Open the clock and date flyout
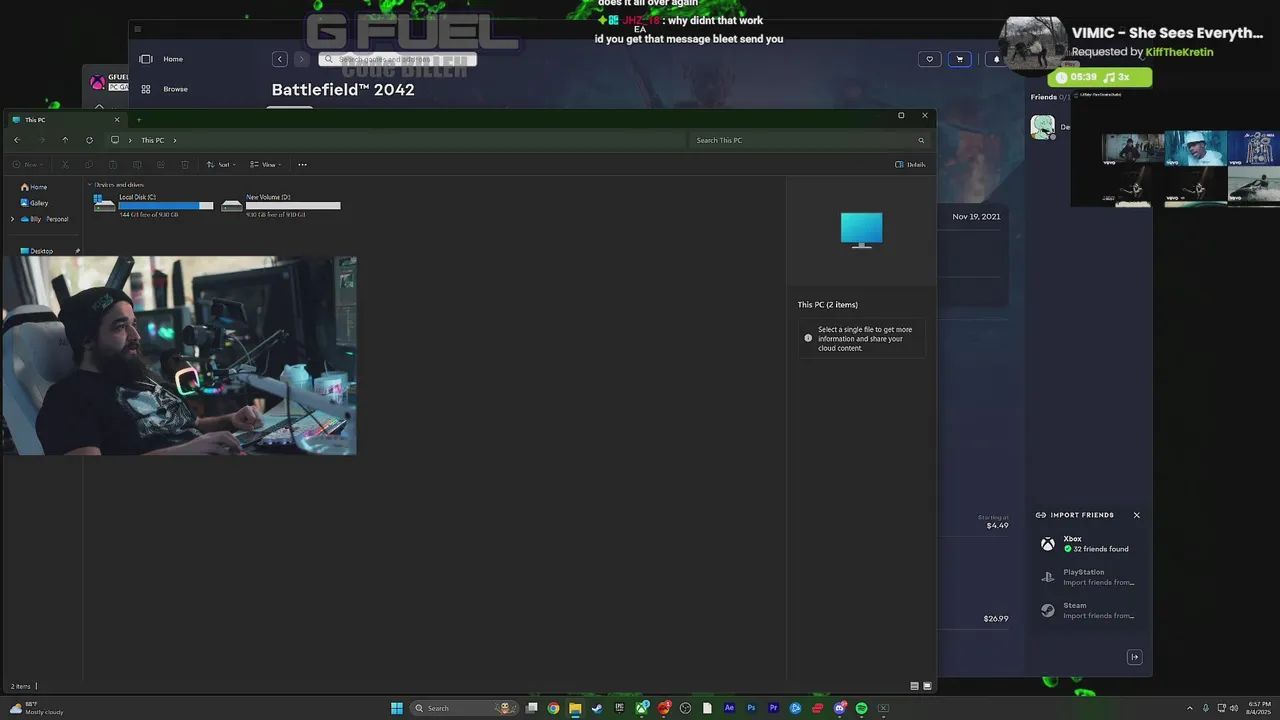The image size is (1280, 720). 1257,708
